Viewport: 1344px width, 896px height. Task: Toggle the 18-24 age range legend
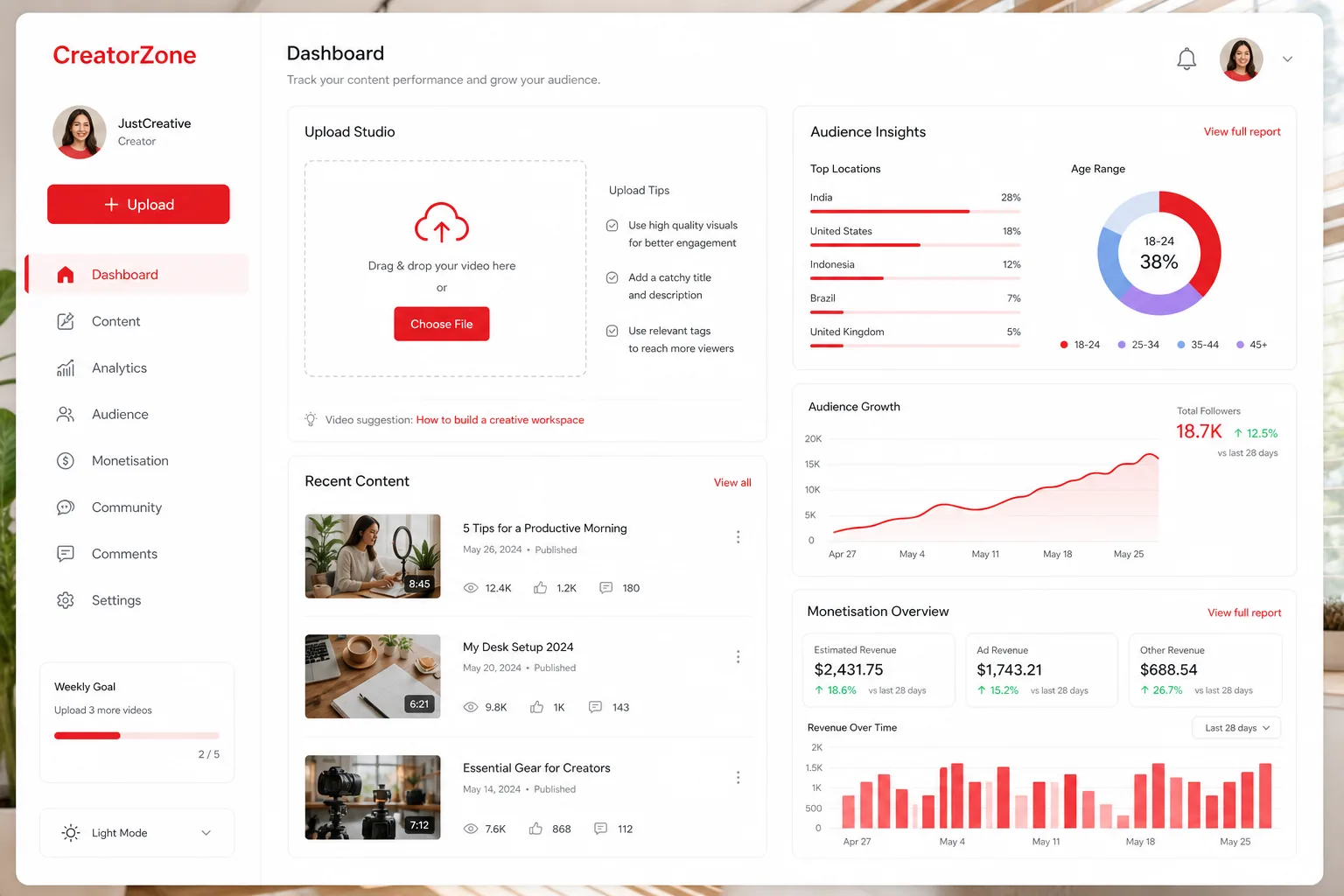point(1080,345)
